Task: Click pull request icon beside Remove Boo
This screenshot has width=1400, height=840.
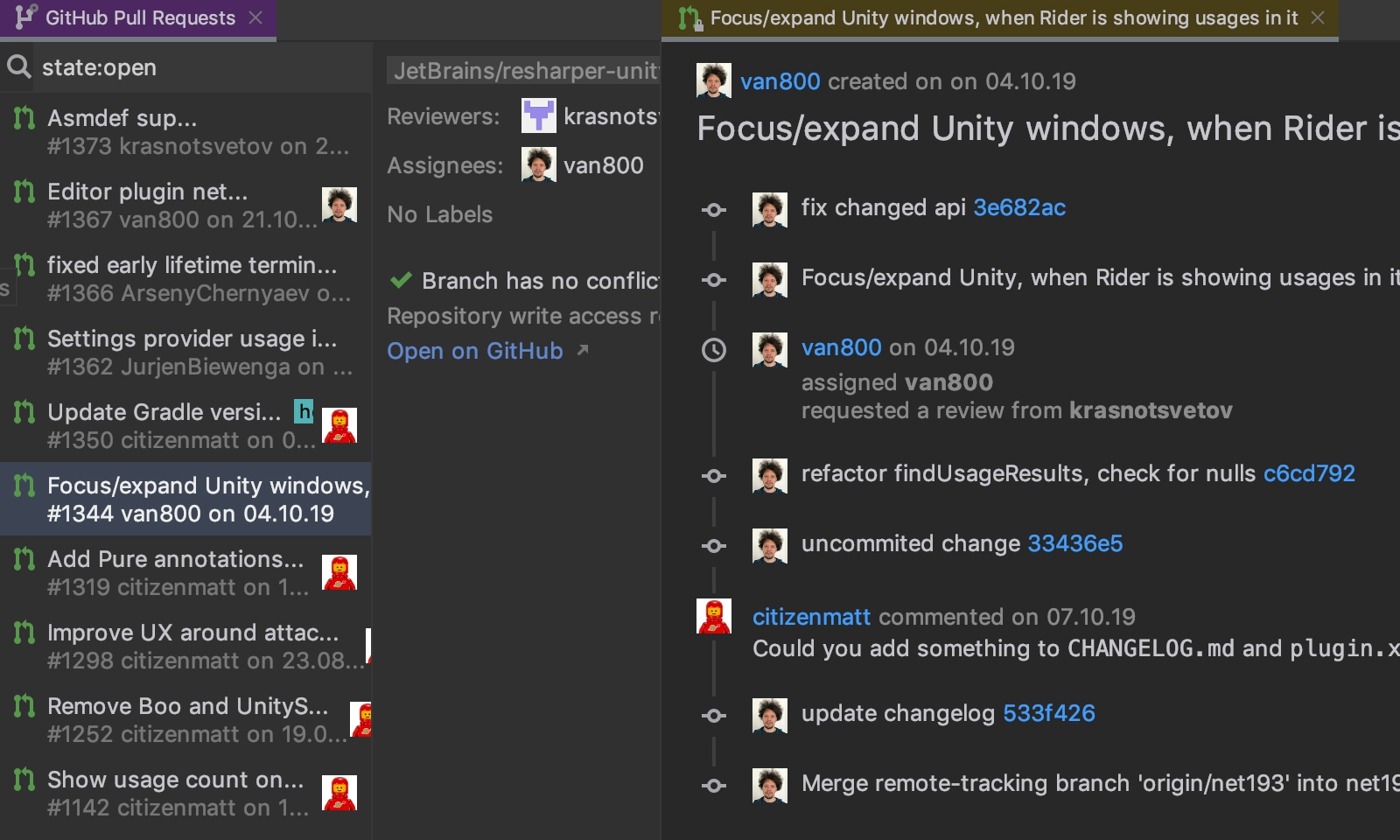Action: 24,705
